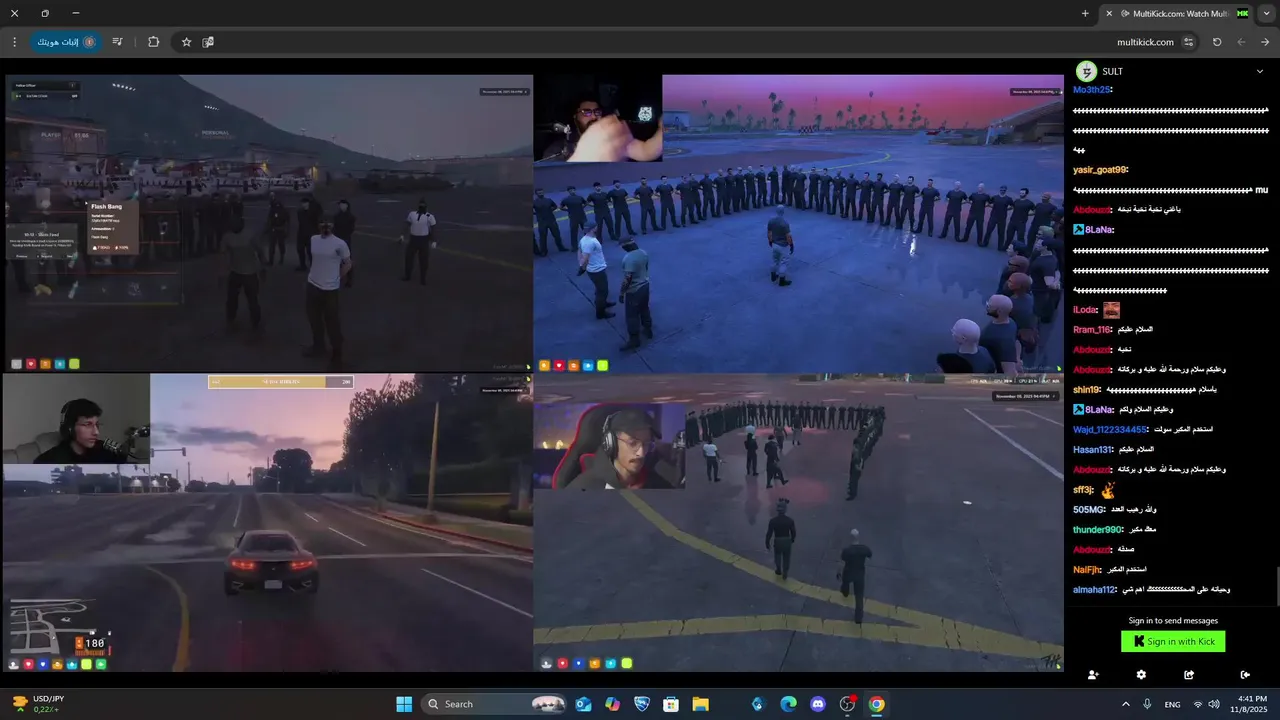Click username shin19 in chat
This screenshot has height=720, width=1280.
[x=1087, y=389]
